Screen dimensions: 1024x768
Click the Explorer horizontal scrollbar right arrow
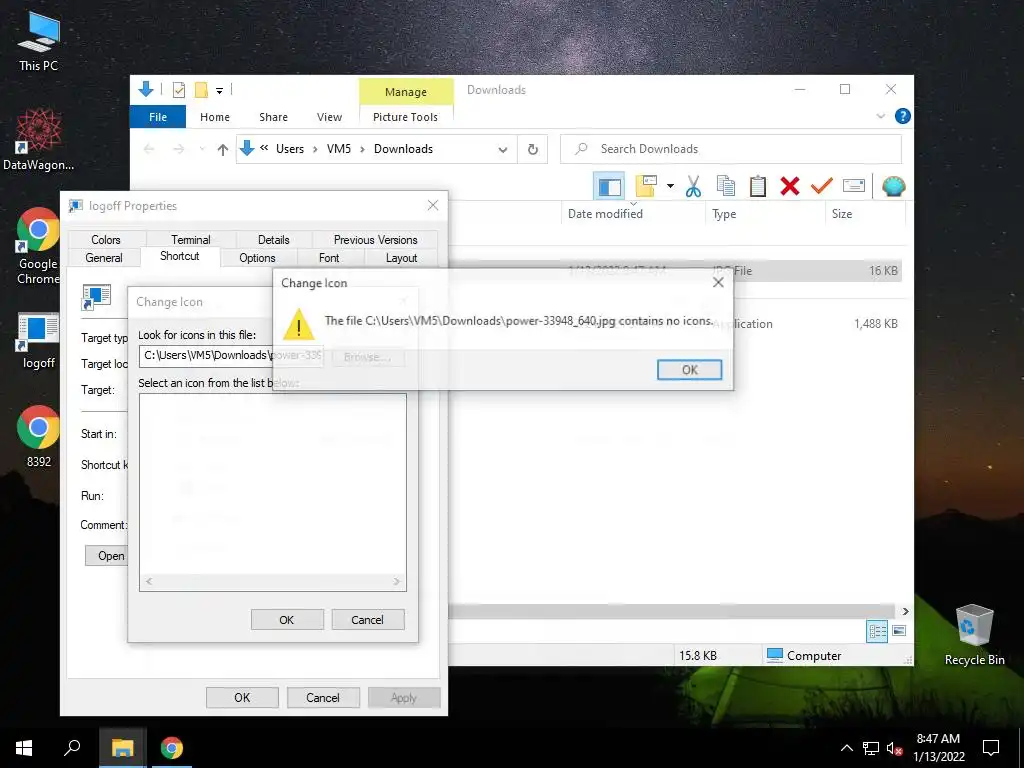pos(905,611)
